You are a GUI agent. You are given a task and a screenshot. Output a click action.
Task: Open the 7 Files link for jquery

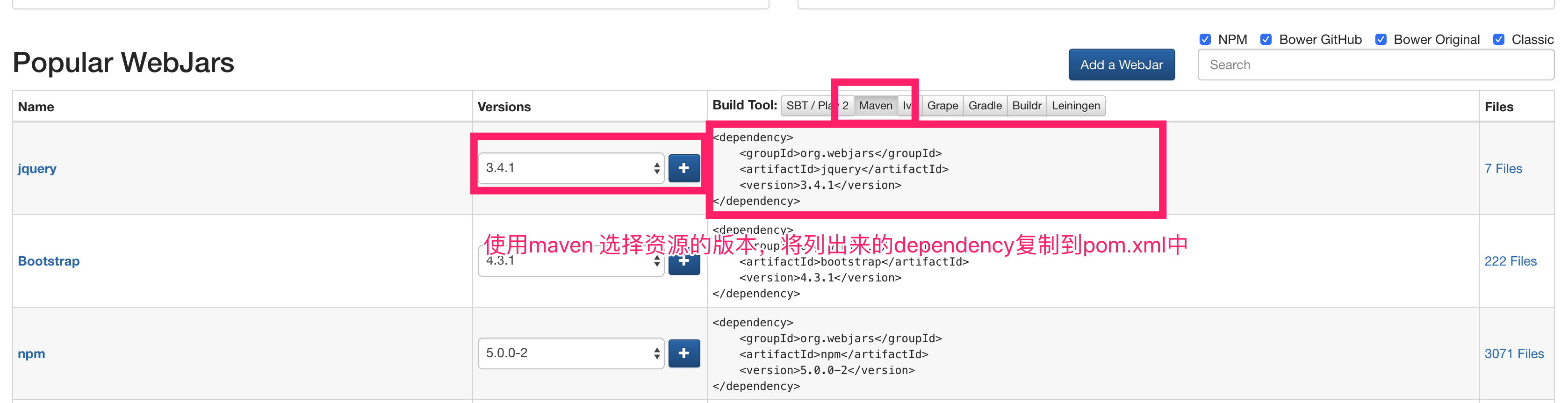point(1503,169)
